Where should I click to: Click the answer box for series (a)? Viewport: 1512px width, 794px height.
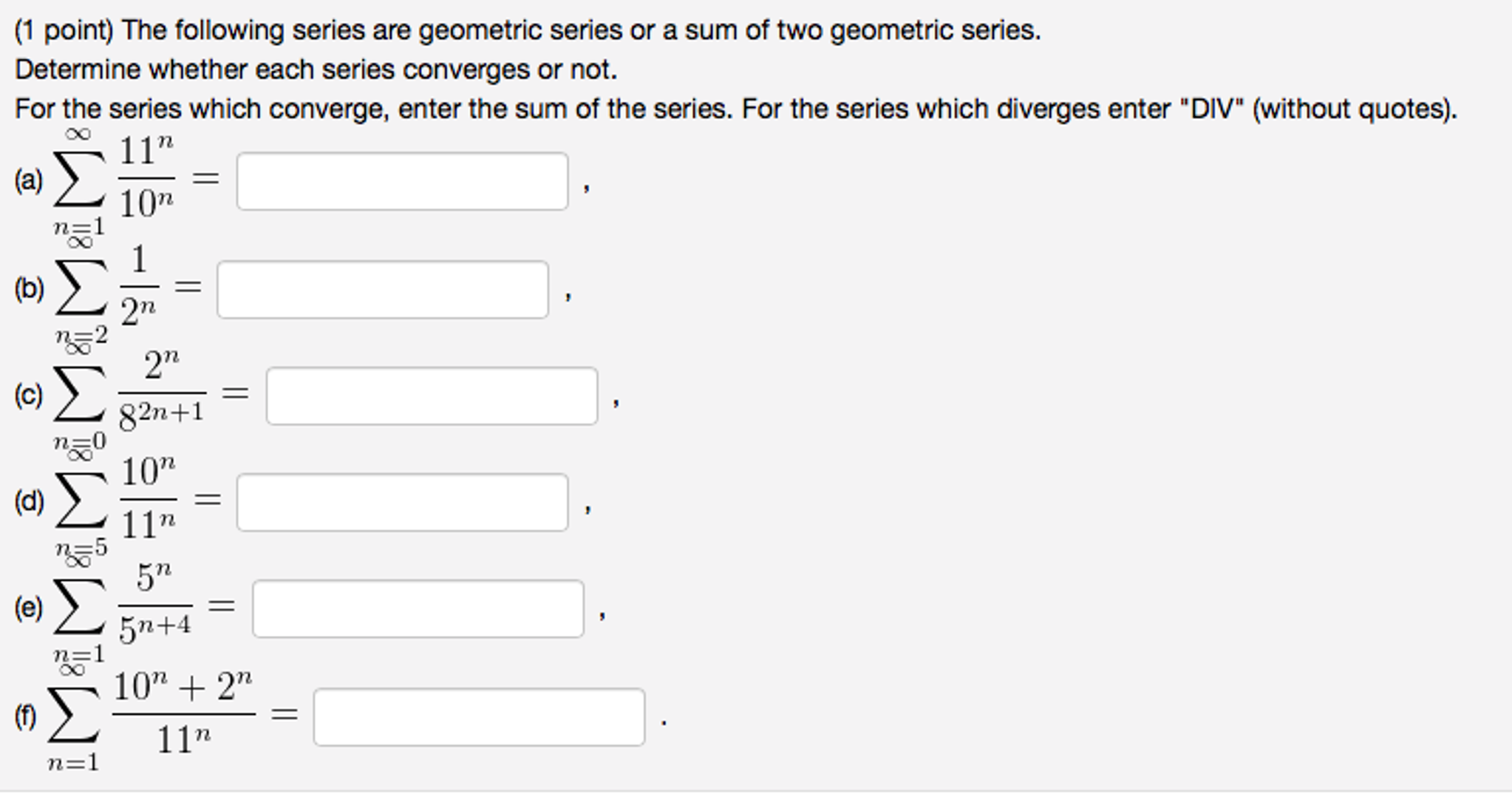tap(402, 181)
